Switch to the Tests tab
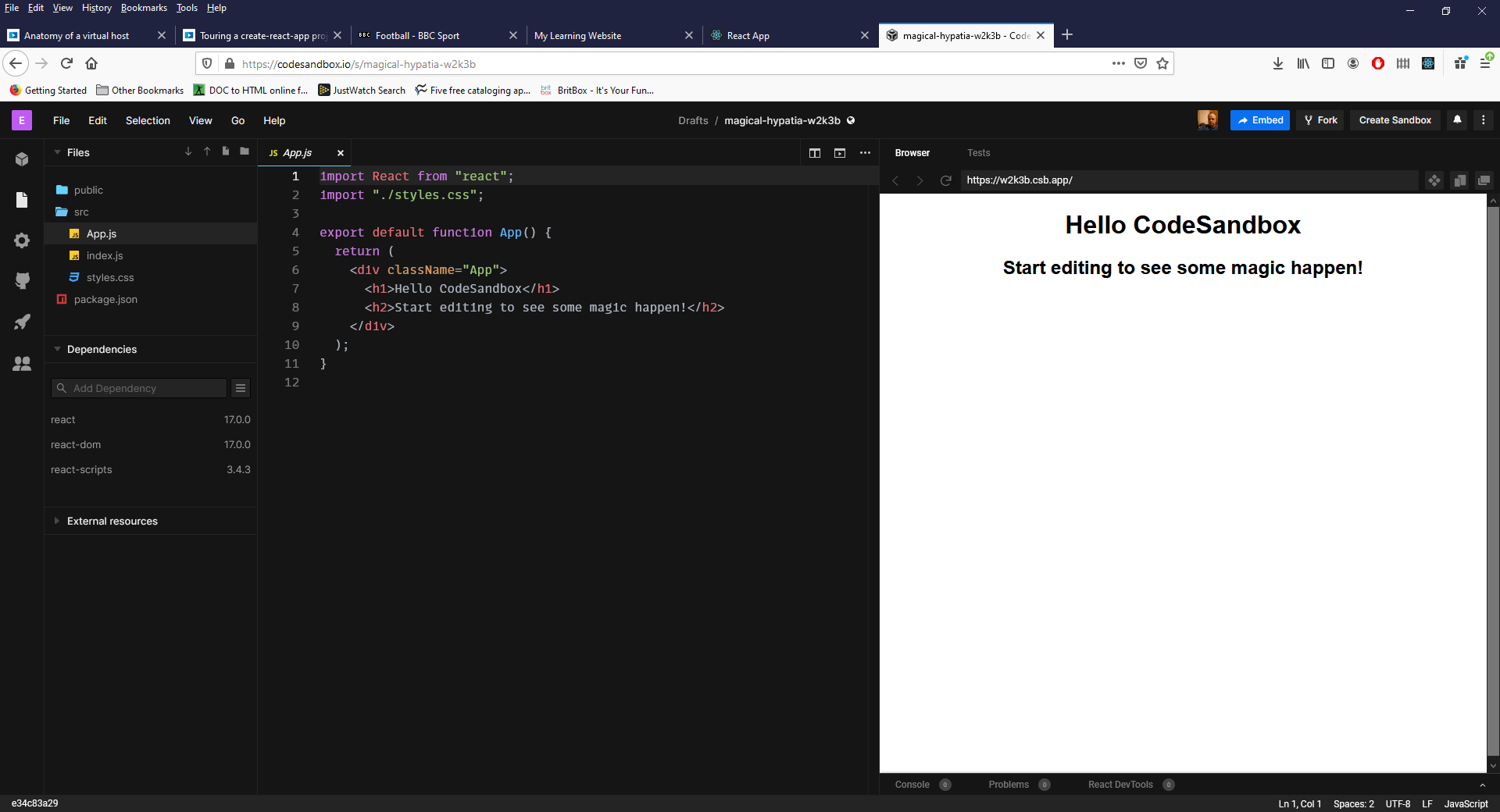Viewport: 1500px width, 812px height. click(978, 153)
